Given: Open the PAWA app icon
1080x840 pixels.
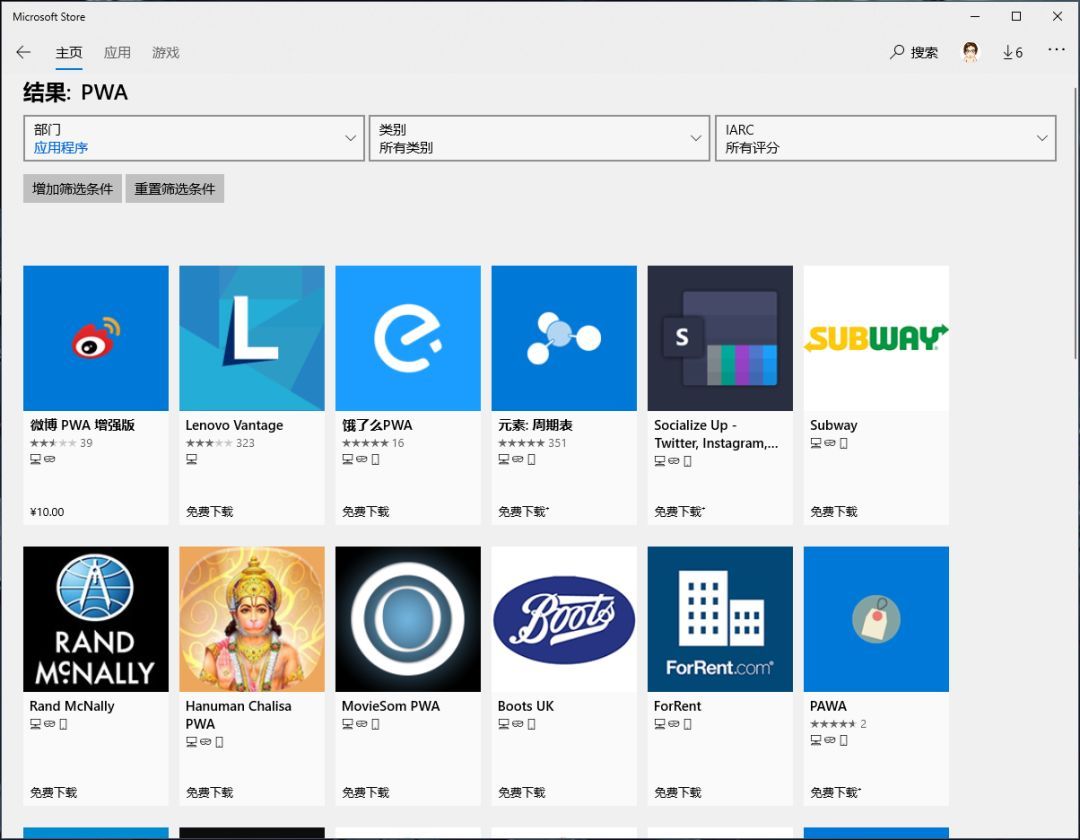Looking at the screenshot, I should tap(876, 619).
